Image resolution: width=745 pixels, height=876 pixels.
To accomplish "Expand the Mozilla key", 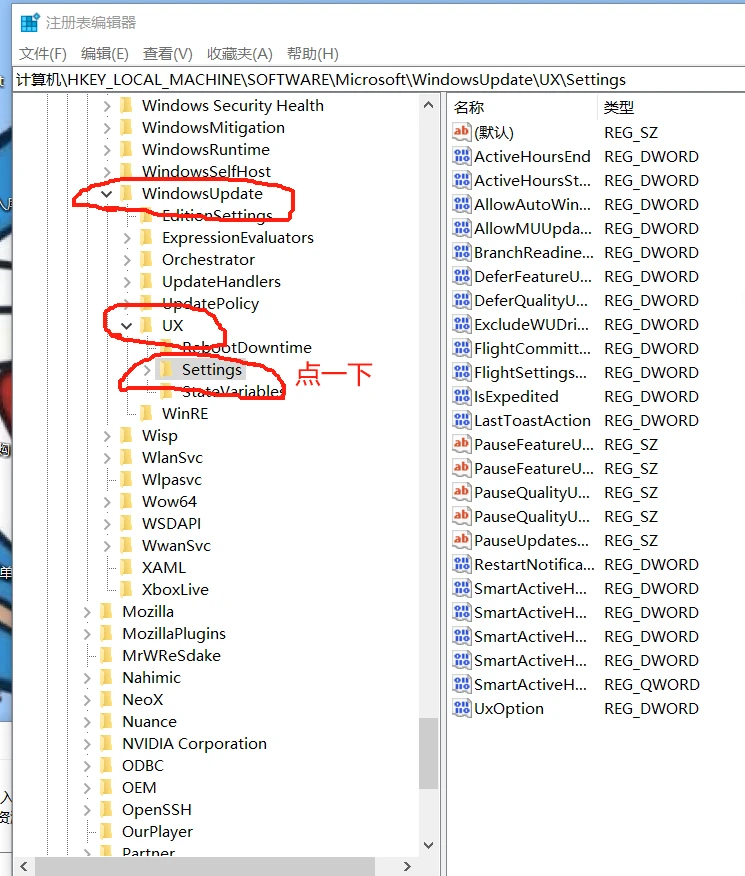I will (87, 612).
